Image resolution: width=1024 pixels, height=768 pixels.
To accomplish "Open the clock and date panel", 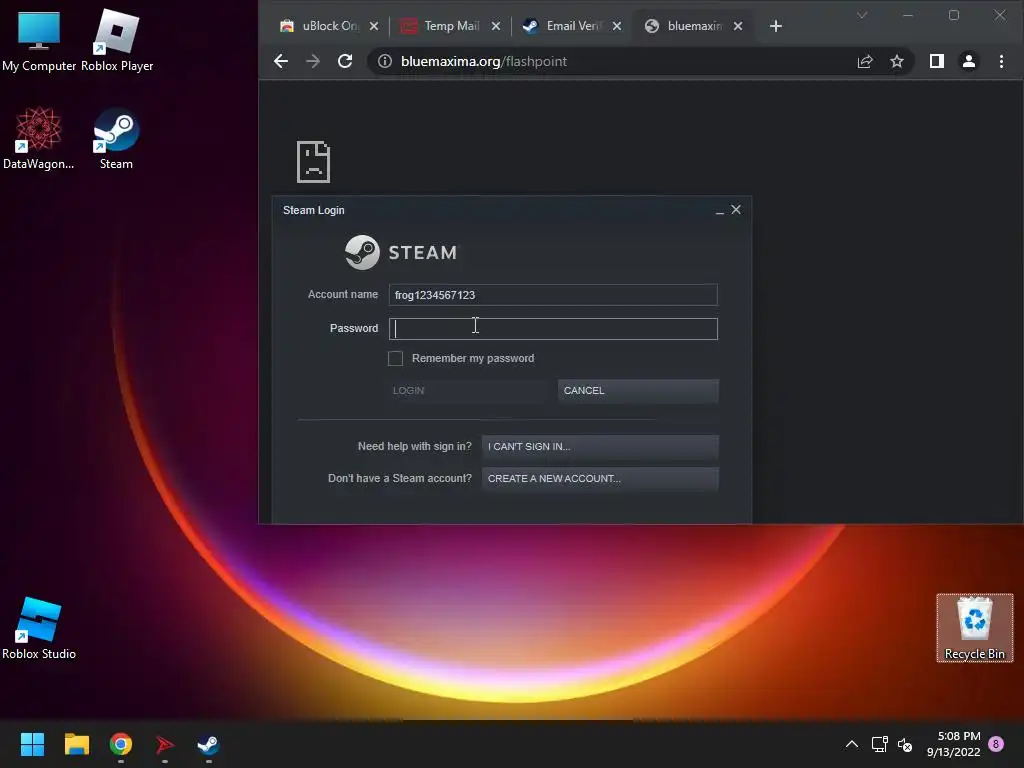I will (953, 744).
